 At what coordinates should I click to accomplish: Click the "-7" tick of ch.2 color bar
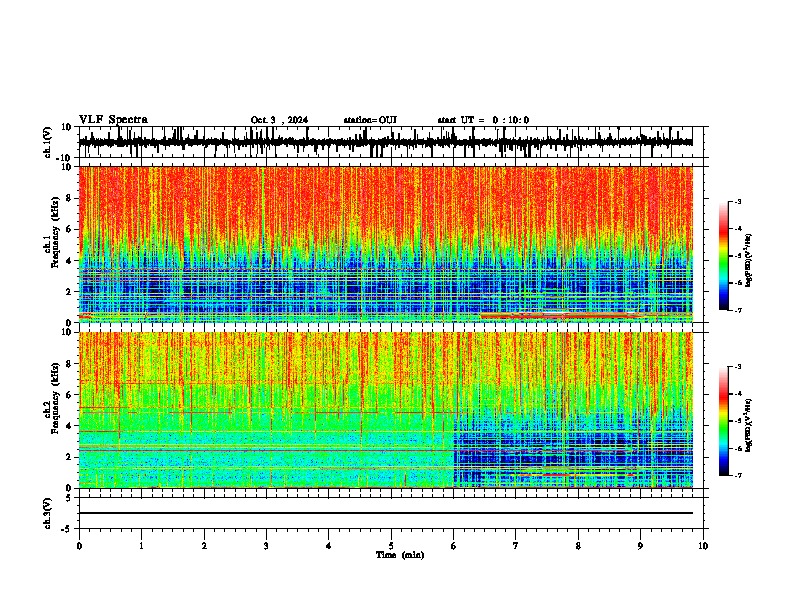pos(738,476)
